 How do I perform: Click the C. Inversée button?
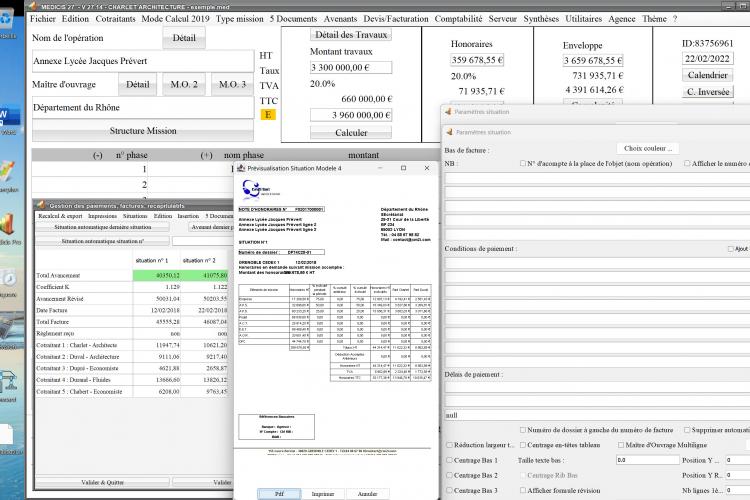(x=708, y=92)
